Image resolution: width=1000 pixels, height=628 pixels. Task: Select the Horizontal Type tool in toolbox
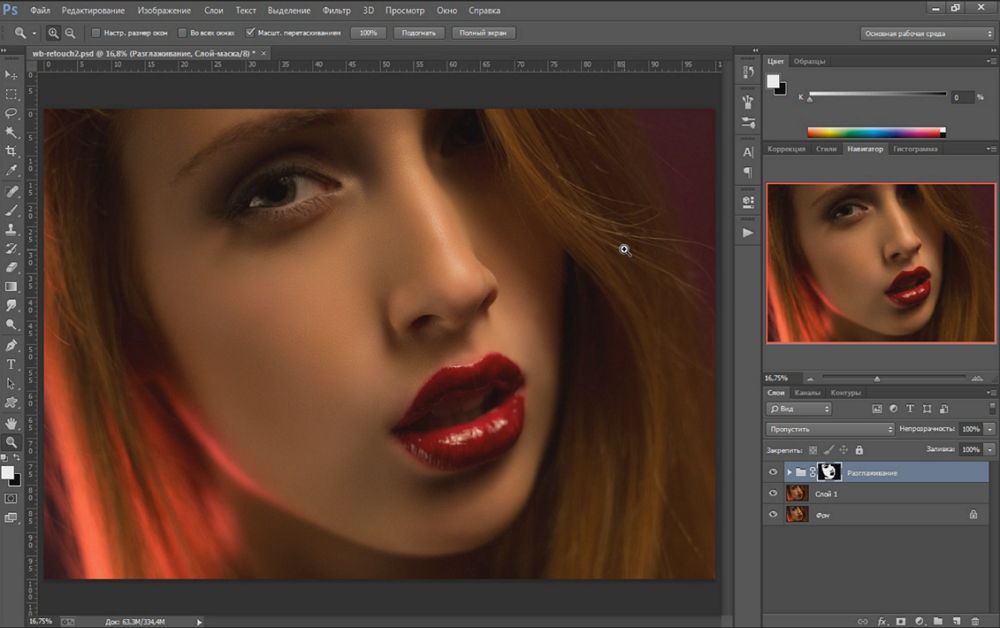click(12, 364)
